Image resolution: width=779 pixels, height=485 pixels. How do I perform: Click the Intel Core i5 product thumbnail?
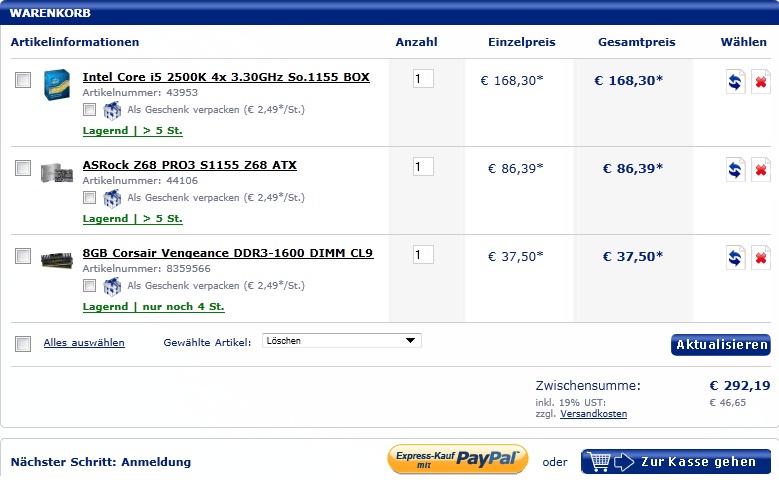[x=57, y=84]
